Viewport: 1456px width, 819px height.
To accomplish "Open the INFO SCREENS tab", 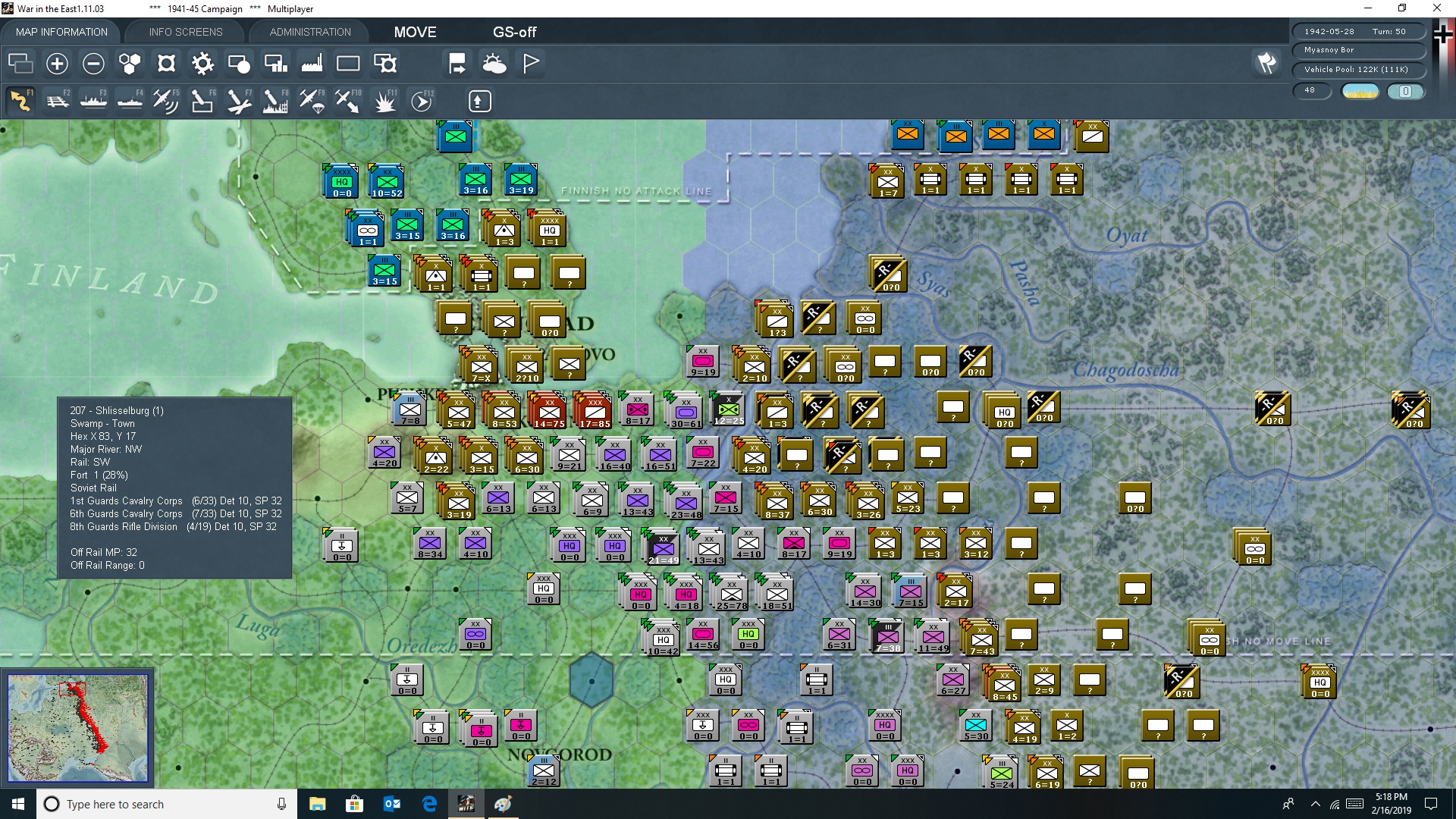I will [x=186, y=32].
